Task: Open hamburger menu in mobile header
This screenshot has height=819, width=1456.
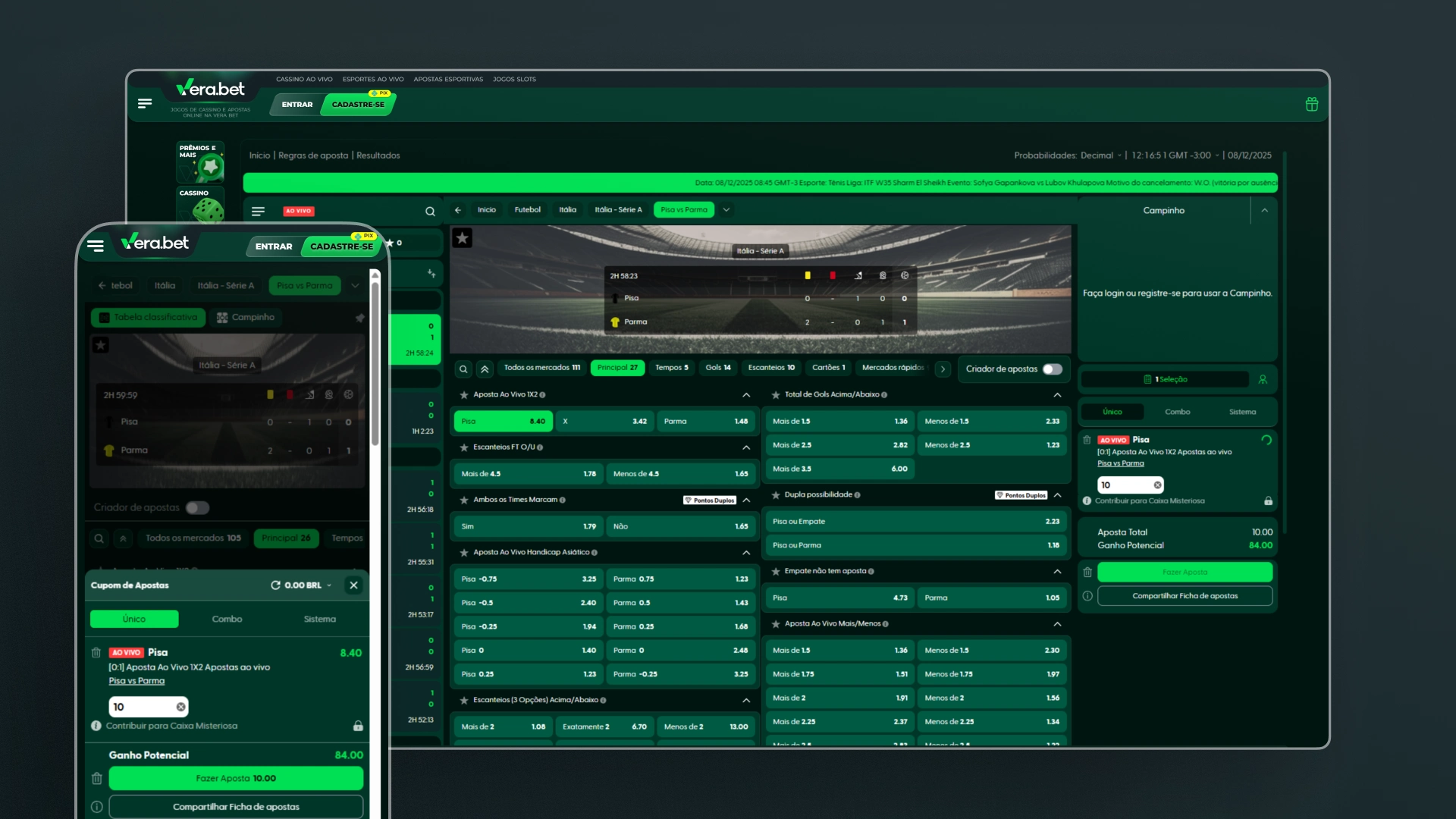Action: pyautogui.click(x=96, y=246)
